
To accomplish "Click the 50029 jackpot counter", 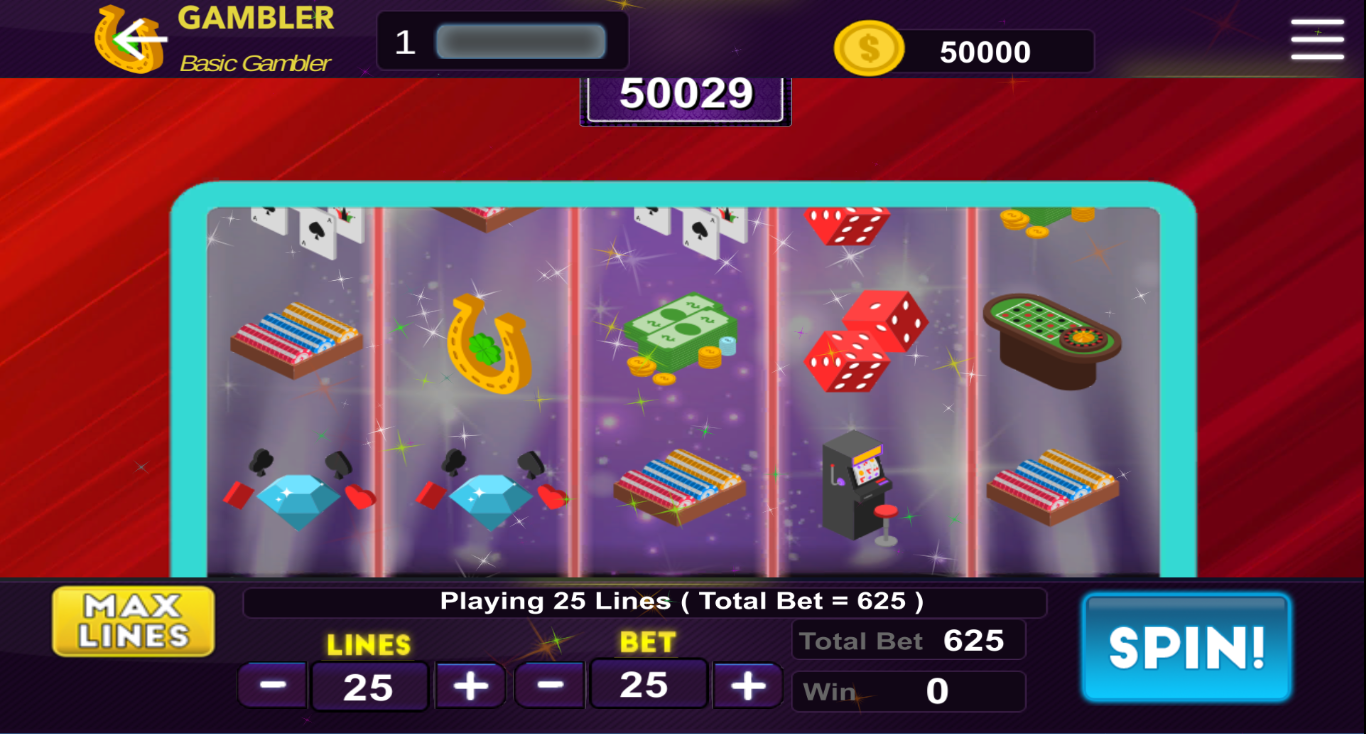I will pos(686,96).
